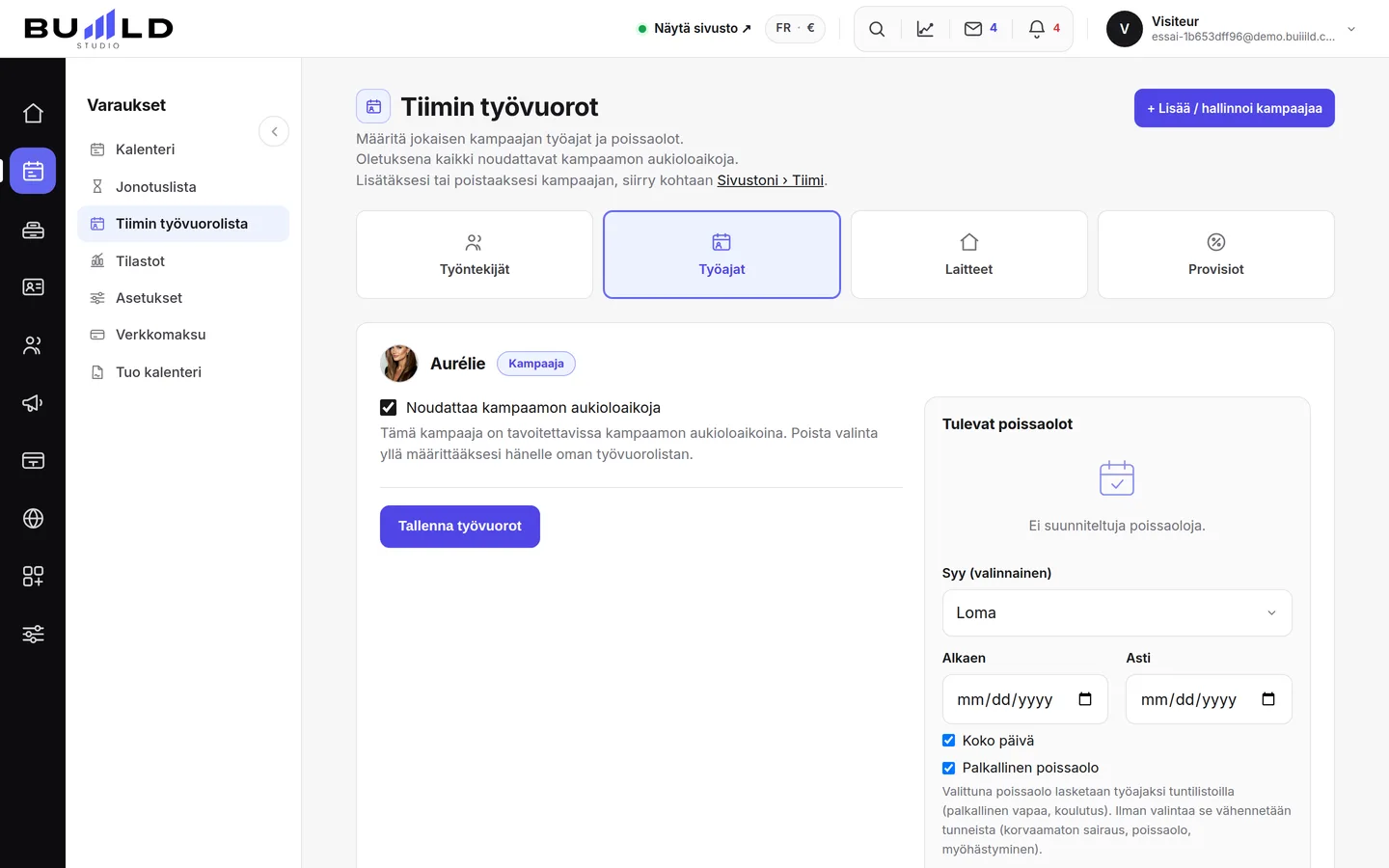This screenshot has height=868, width=1389.
Task: Click the BUILD Studio logo
Action: [98, 29]
